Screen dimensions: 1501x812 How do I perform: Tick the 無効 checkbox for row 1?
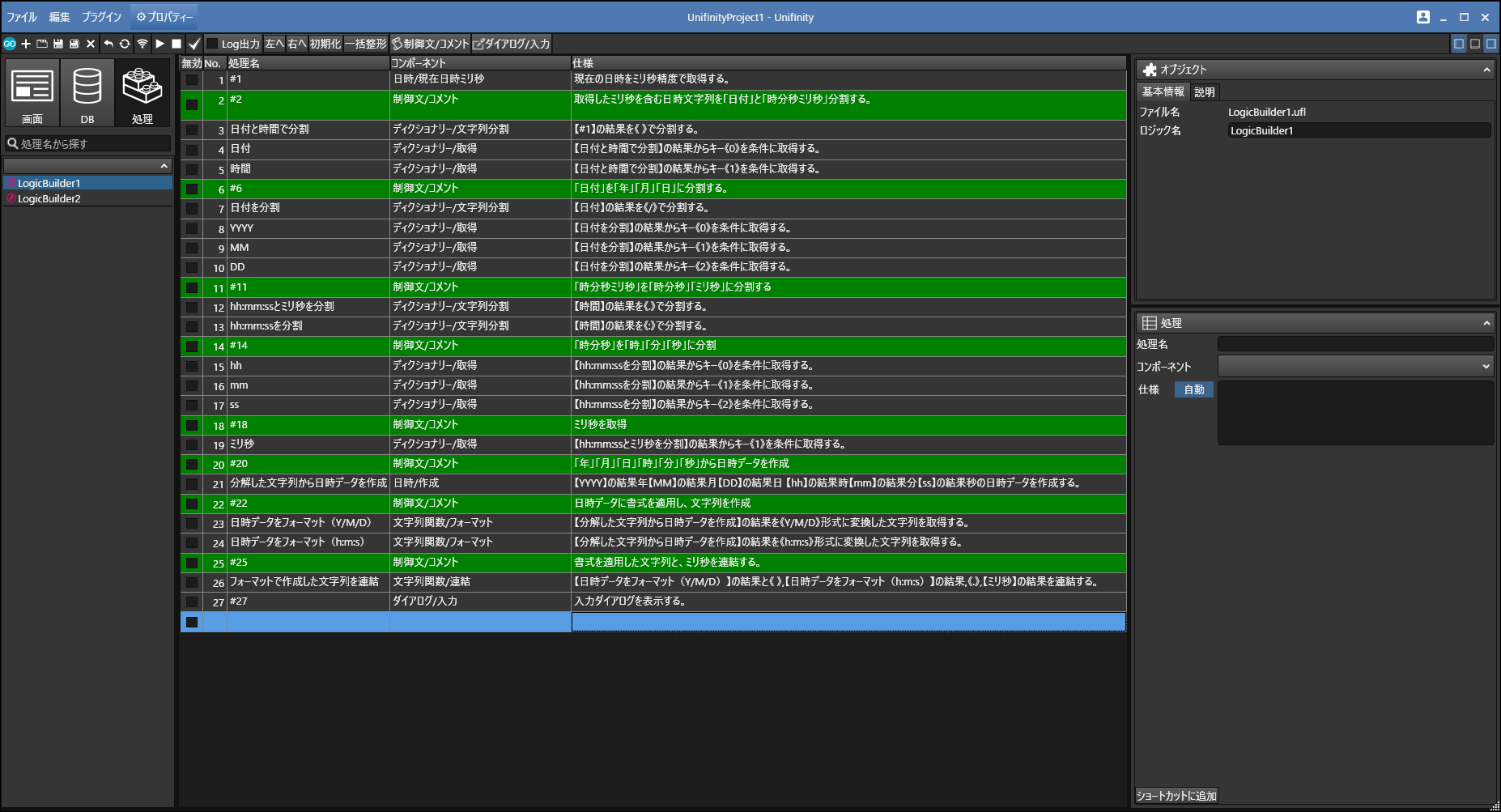click(192, 79)
